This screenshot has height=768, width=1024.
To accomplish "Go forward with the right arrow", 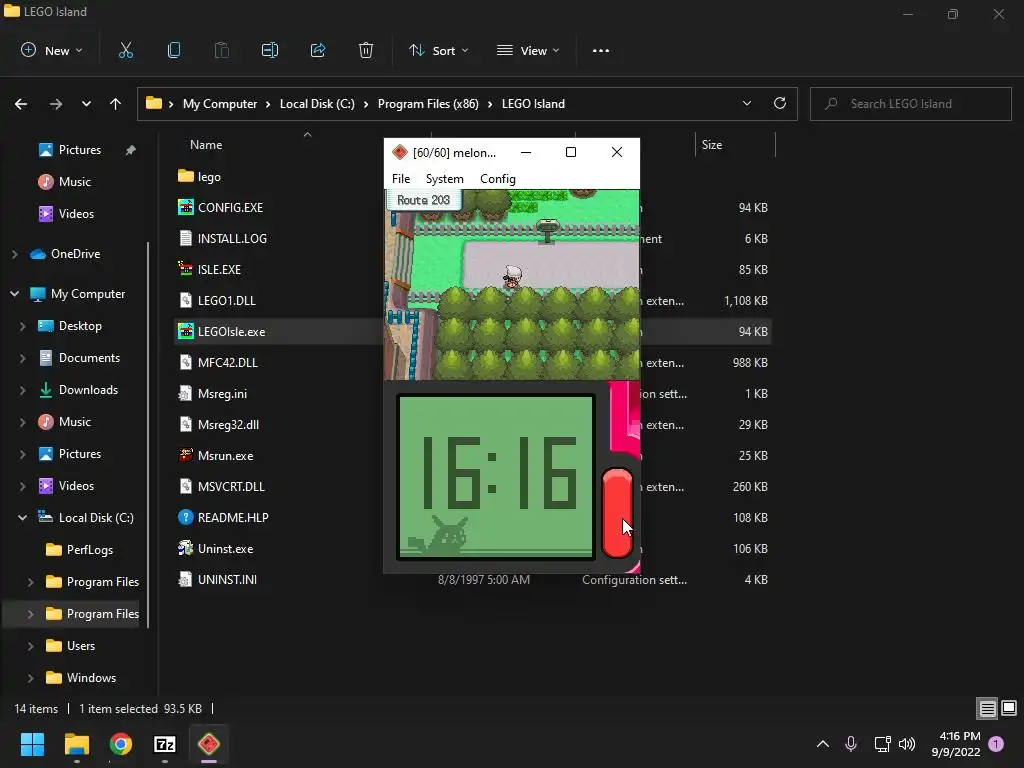I will [x=56, y=104].
